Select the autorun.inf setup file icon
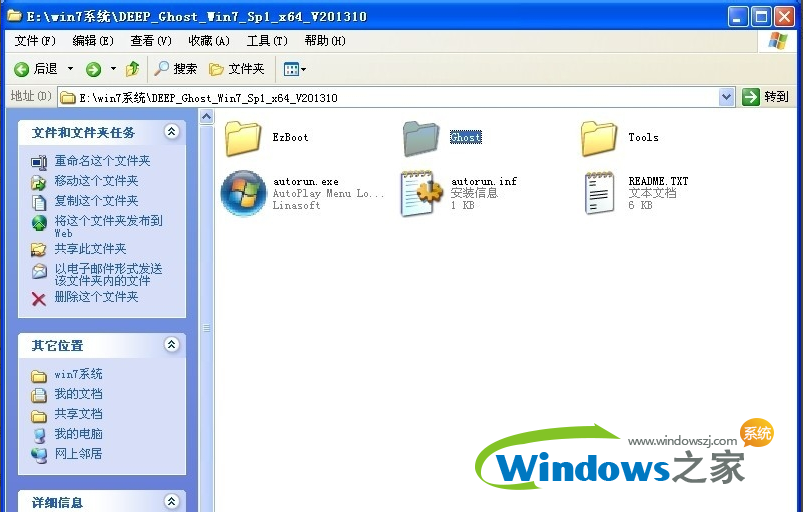 click(421, 194)
